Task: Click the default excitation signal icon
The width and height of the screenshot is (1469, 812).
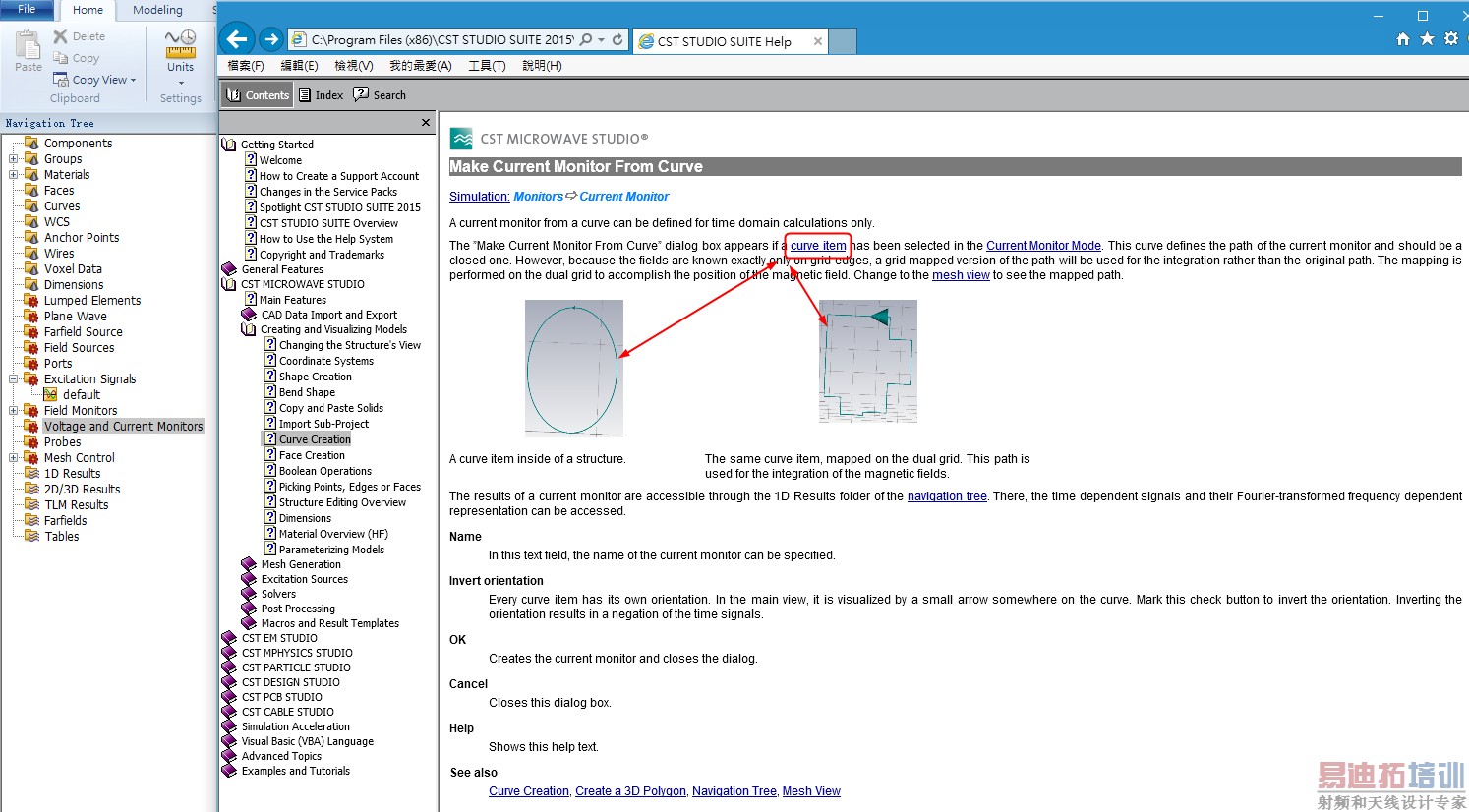Action: (50, 395)
